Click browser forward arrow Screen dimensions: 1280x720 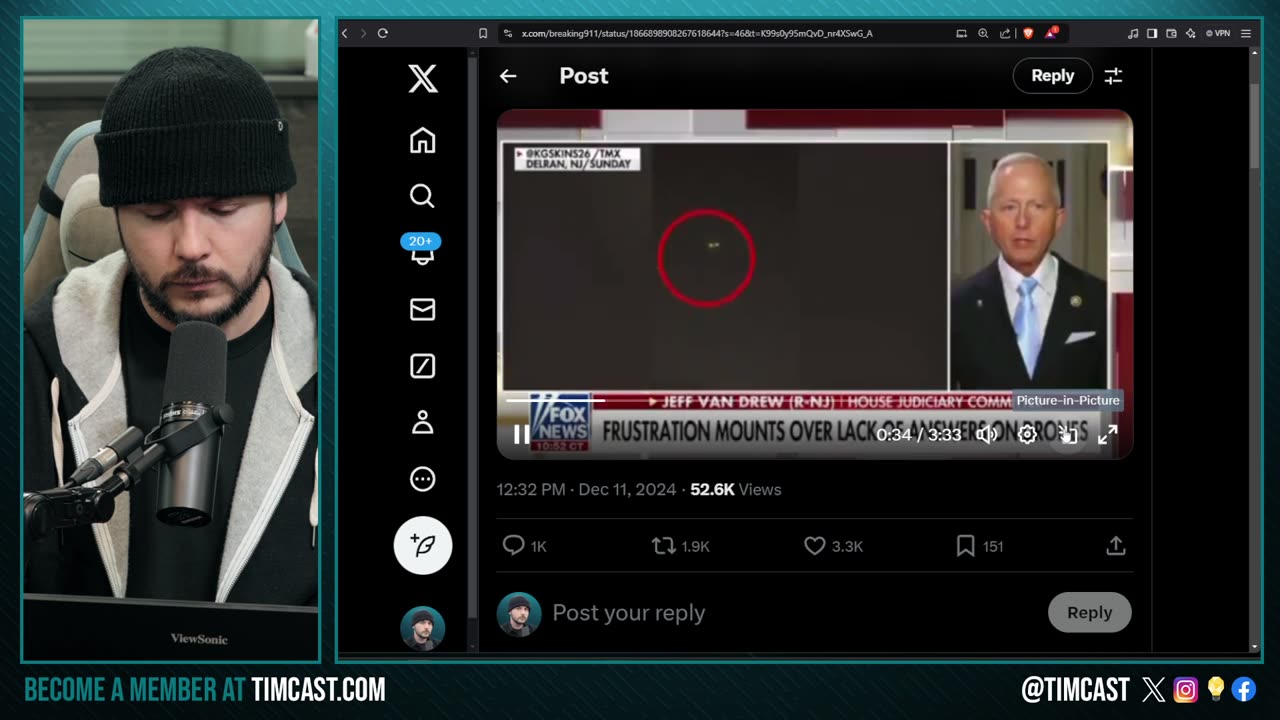(x=363, y=33)
